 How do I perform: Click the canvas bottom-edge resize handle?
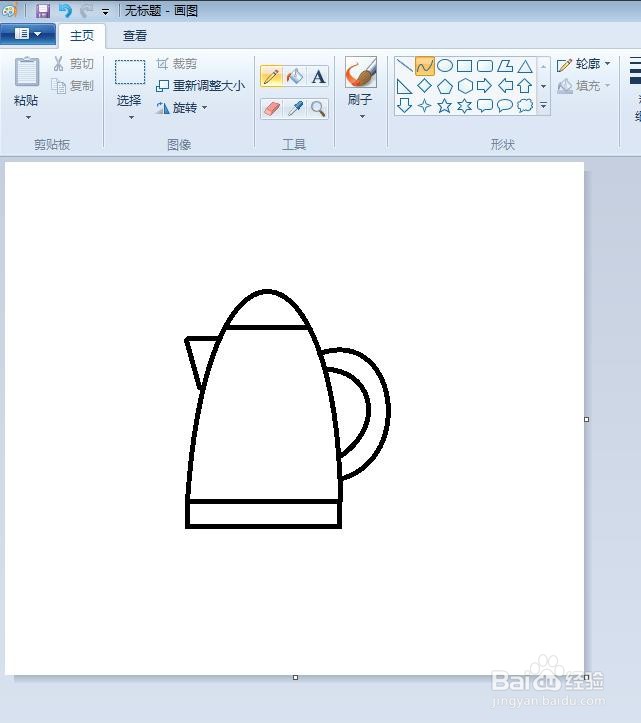(x=296, y=677)
